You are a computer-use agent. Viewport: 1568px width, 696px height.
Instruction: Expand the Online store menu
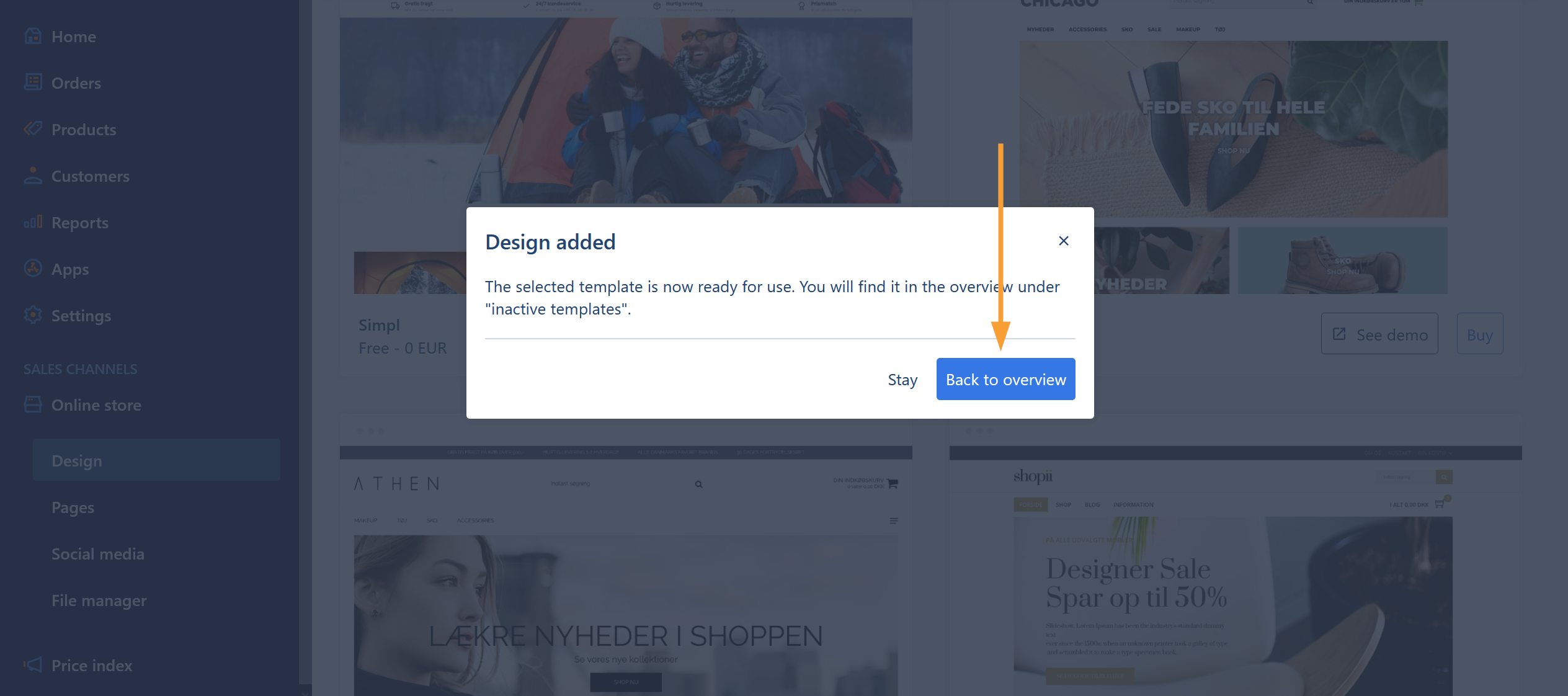coord(96,405)
